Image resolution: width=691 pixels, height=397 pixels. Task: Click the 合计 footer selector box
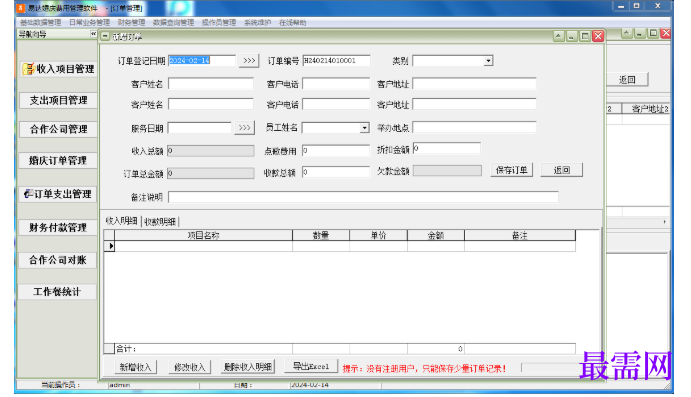click(109, 349)
